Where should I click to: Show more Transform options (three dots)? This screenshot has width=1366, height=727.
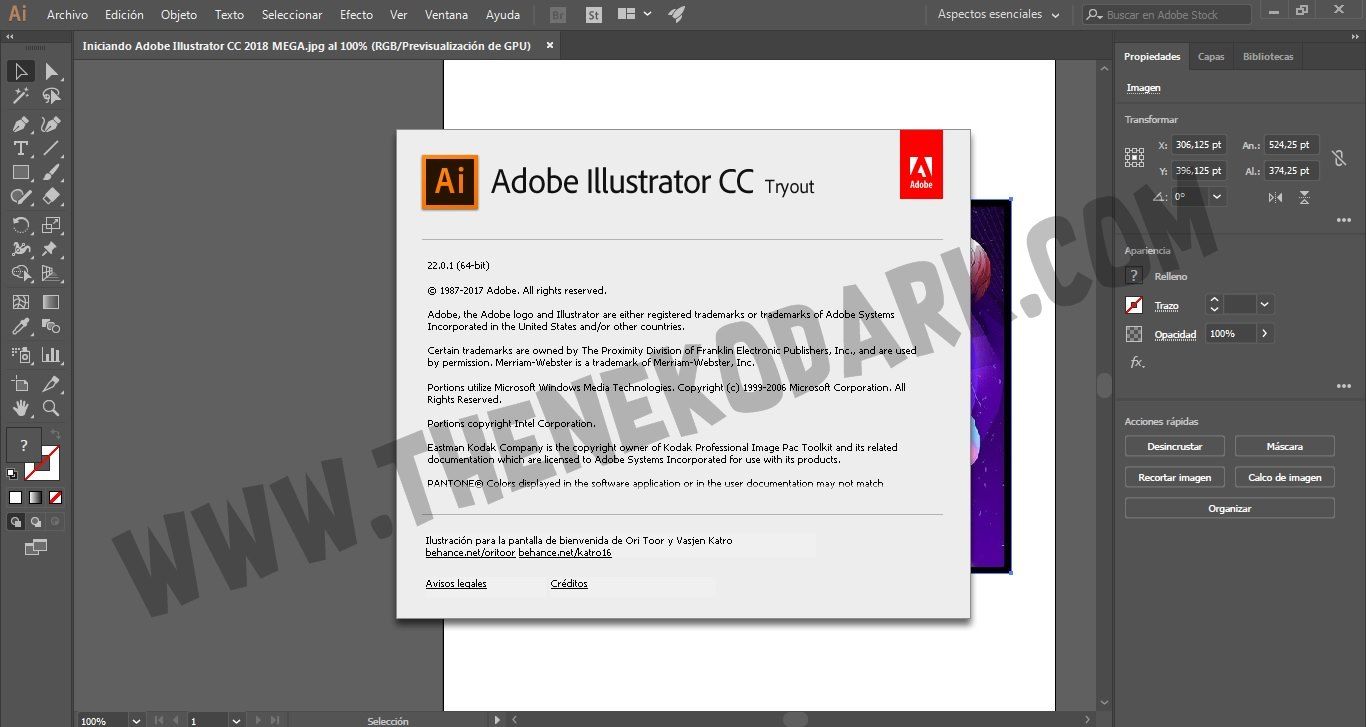pos(1343,220)
